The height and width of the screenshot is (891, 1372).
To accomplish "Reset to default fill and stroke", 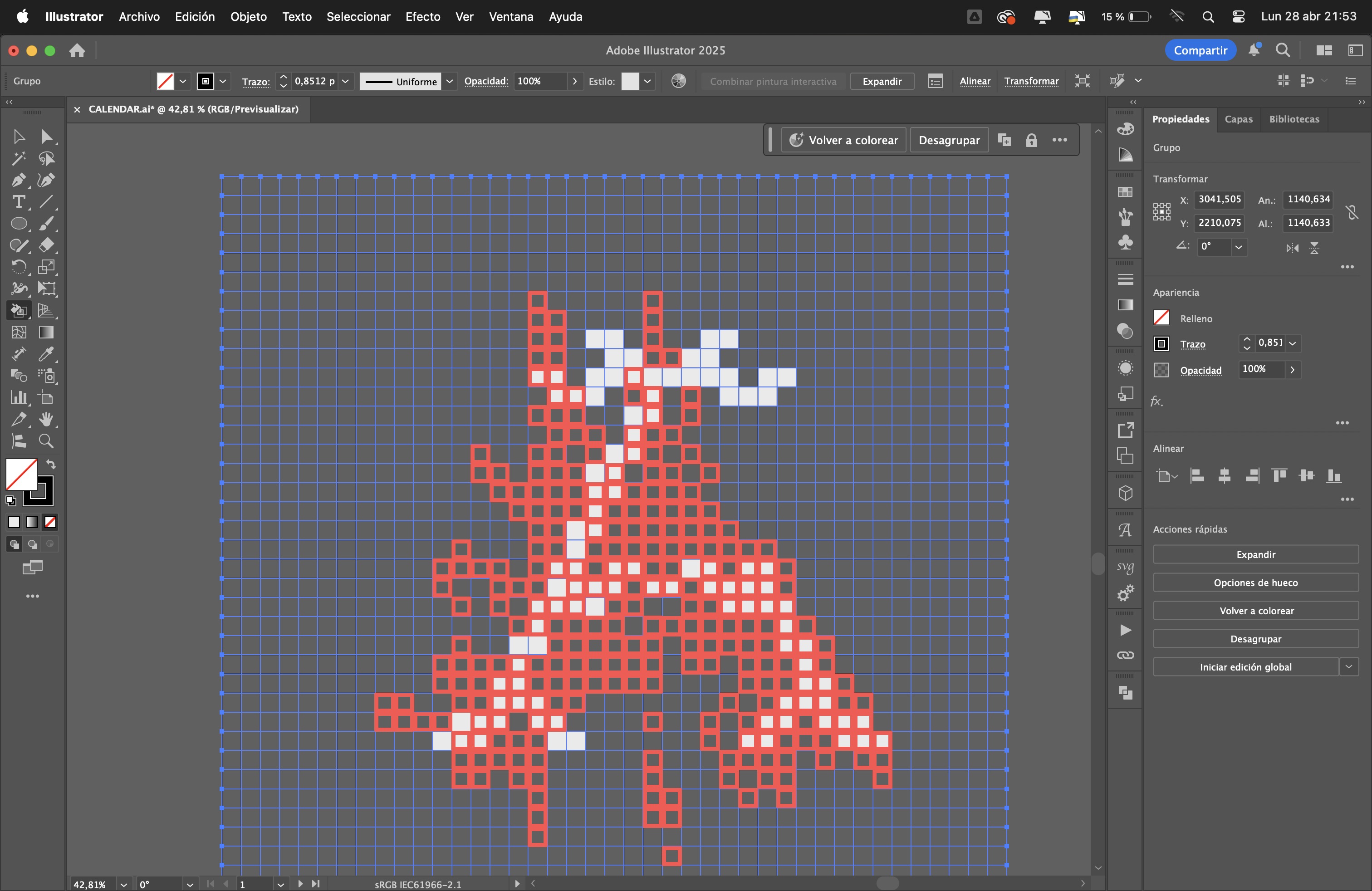I will tap(11, 500).
